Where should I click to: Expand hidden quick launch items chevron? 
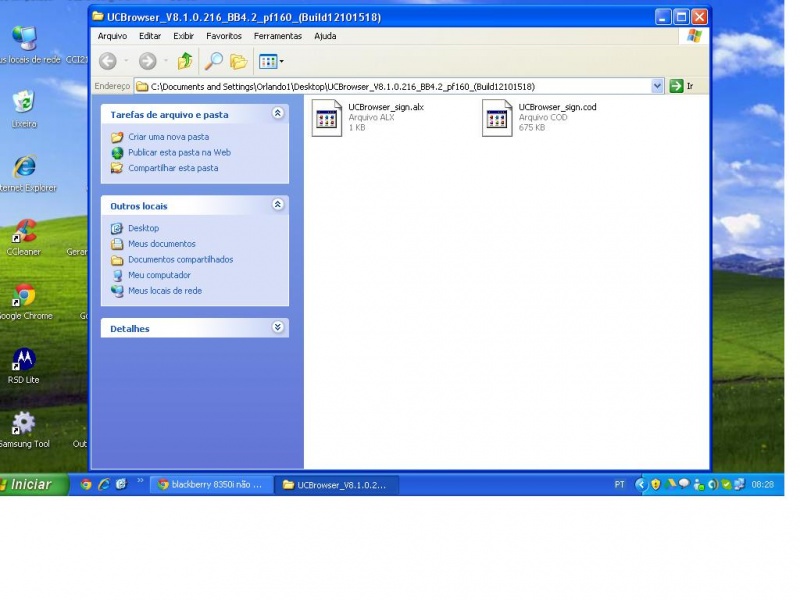click(140, 481)
